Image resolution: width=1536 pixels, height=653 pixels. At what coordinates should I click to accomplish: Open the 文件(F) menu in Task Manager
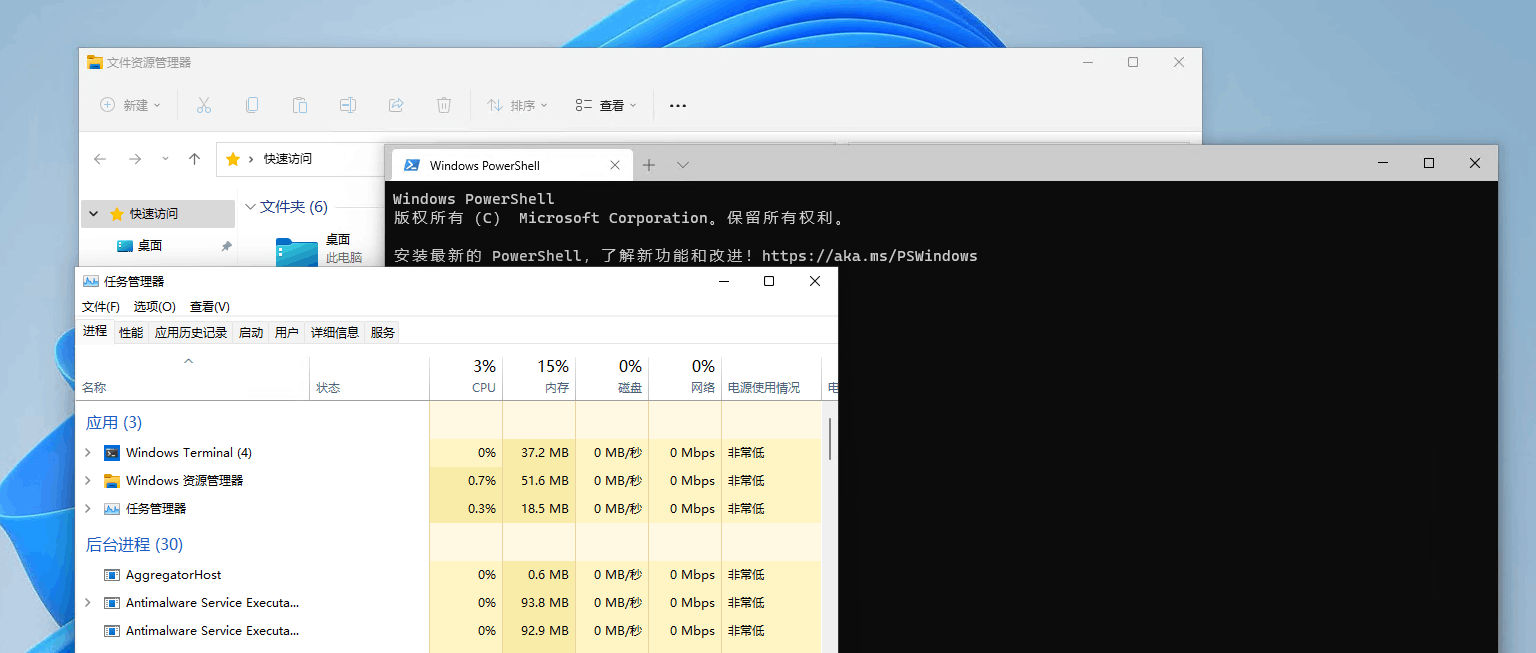coord(101,307)
